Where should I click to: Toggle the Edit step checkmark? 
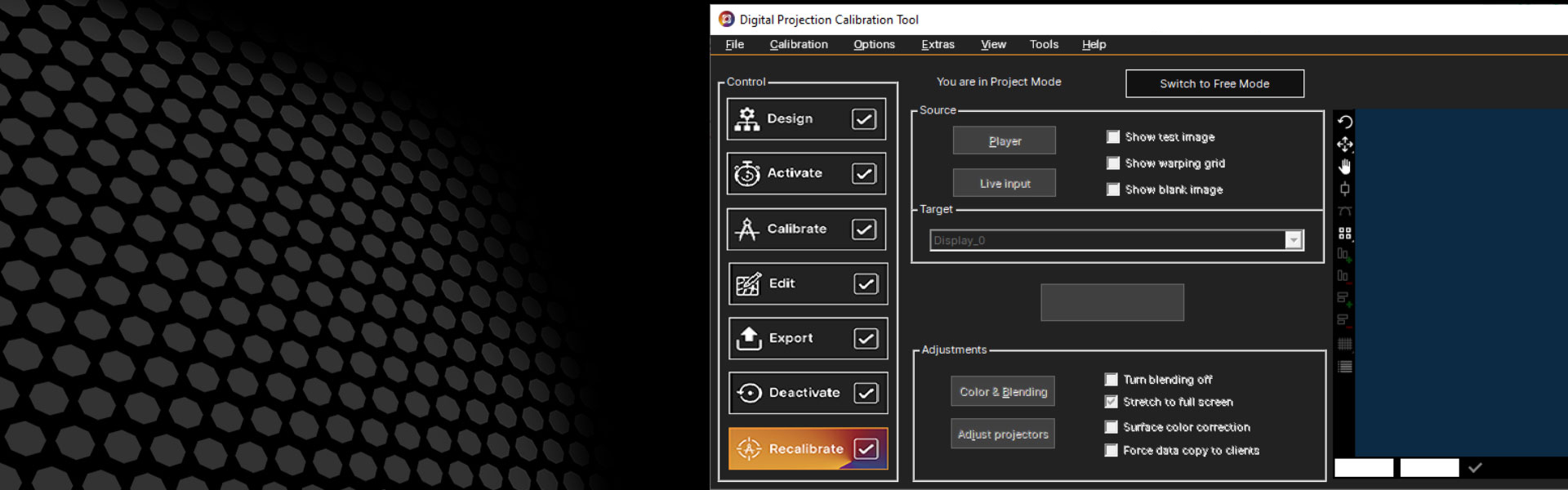[x=866, y=284]
